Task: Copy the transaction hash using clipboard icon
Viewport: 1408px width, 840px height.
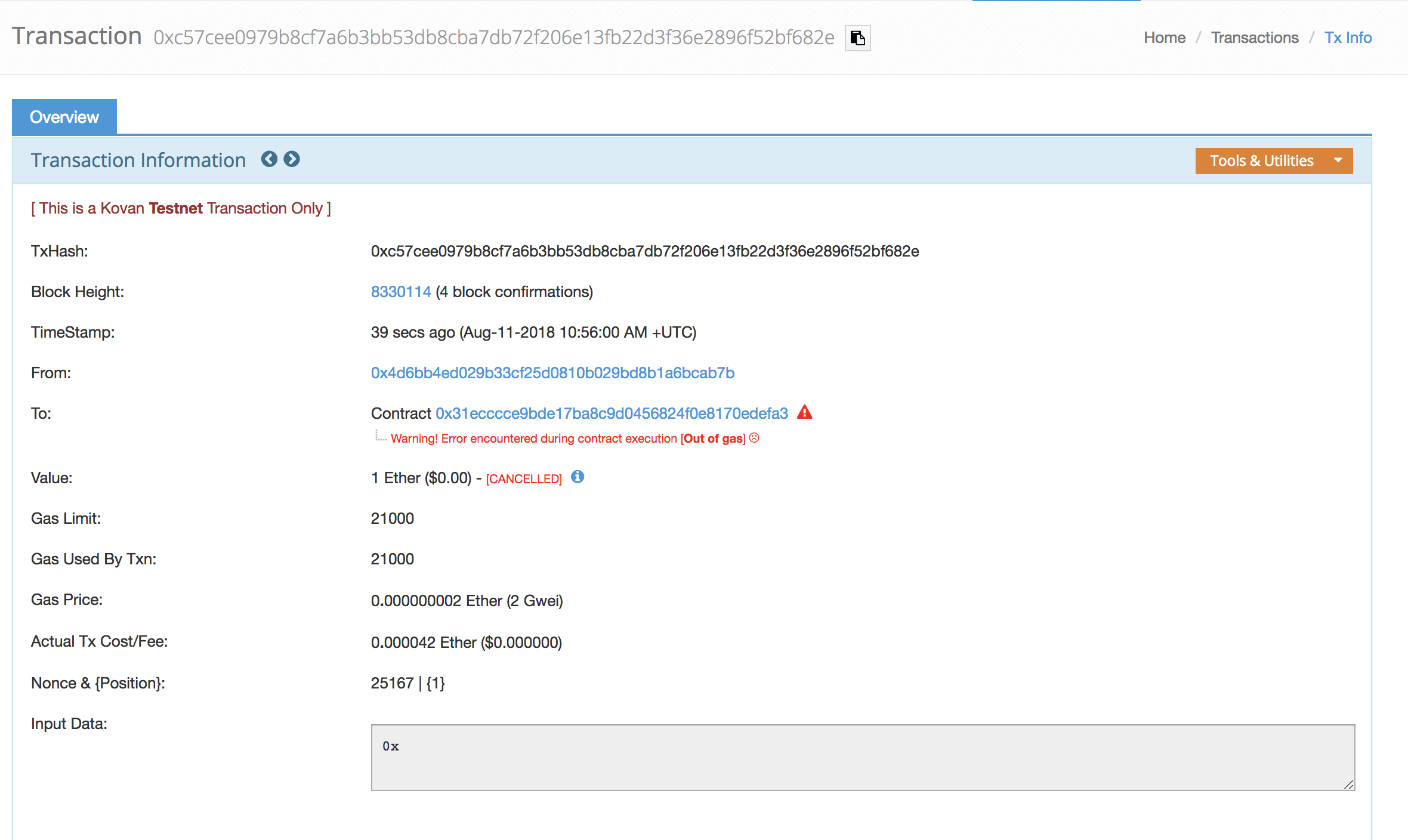Action: click(x=857, y=38)
